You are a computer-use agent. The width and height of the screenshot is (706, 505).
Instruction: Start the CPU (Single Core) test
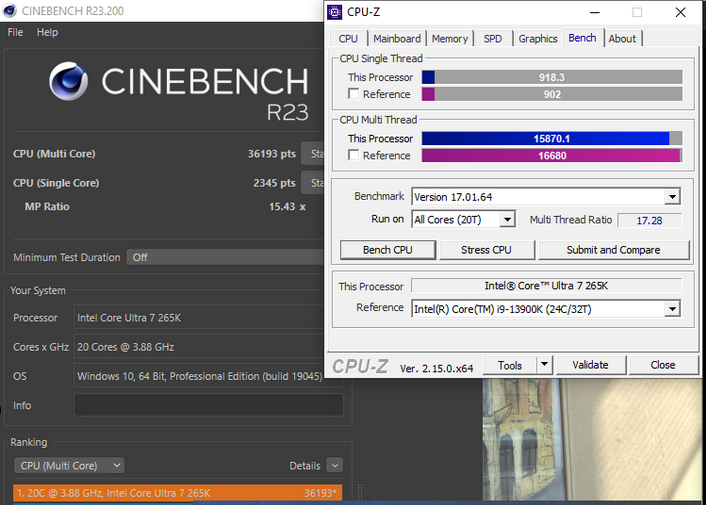(x=312, y=183)
